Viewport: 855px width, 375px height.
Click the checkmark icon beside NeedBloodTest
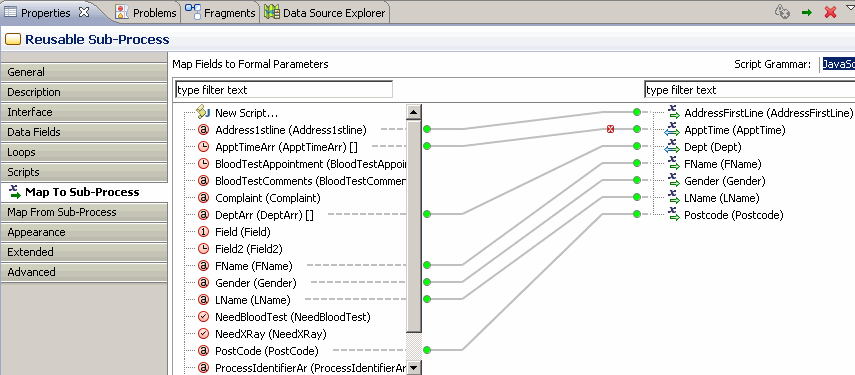pos(203,317)
